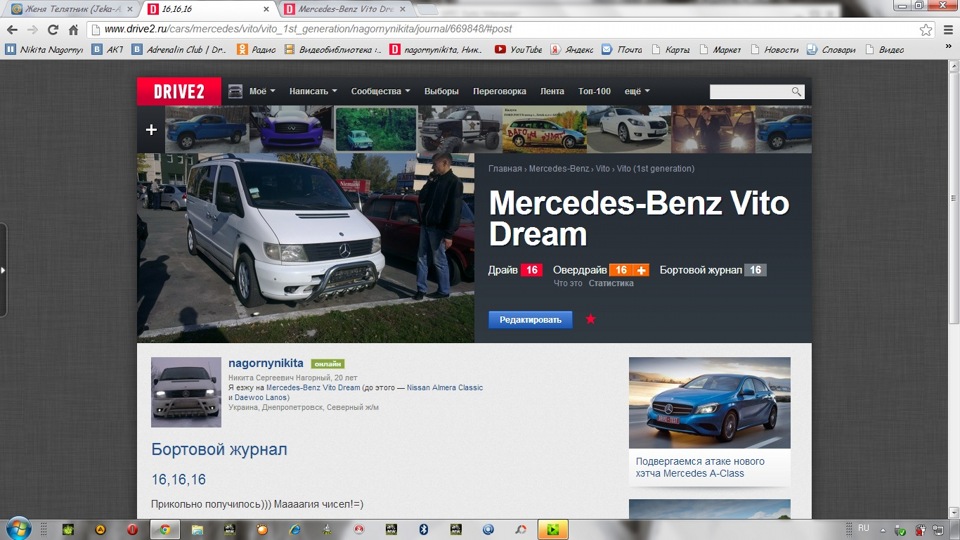
Task: Open the Переговорка menu item
Action: 500,91
